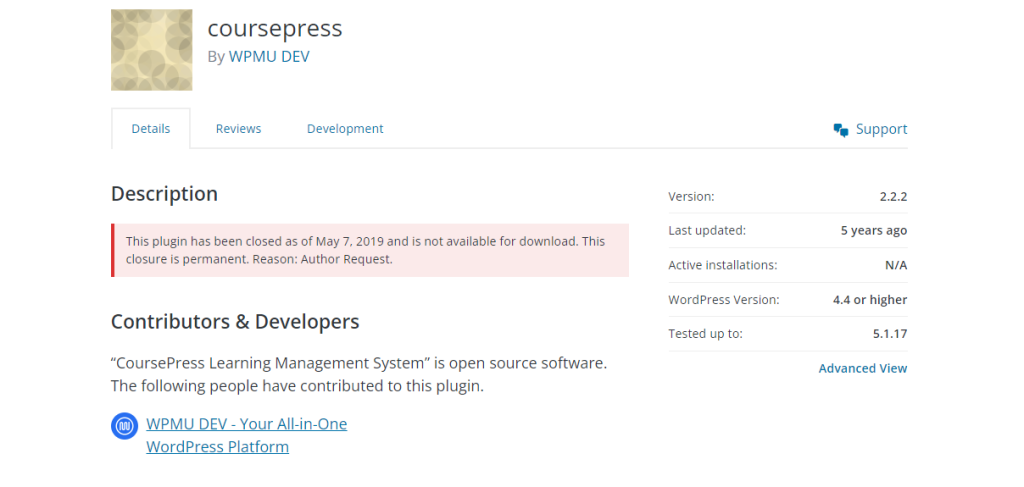Image resolution: width=1024 pixels, height=487 pixels.
Task: Open the WPMU DEV author link
Action: [x=269, y=57]
